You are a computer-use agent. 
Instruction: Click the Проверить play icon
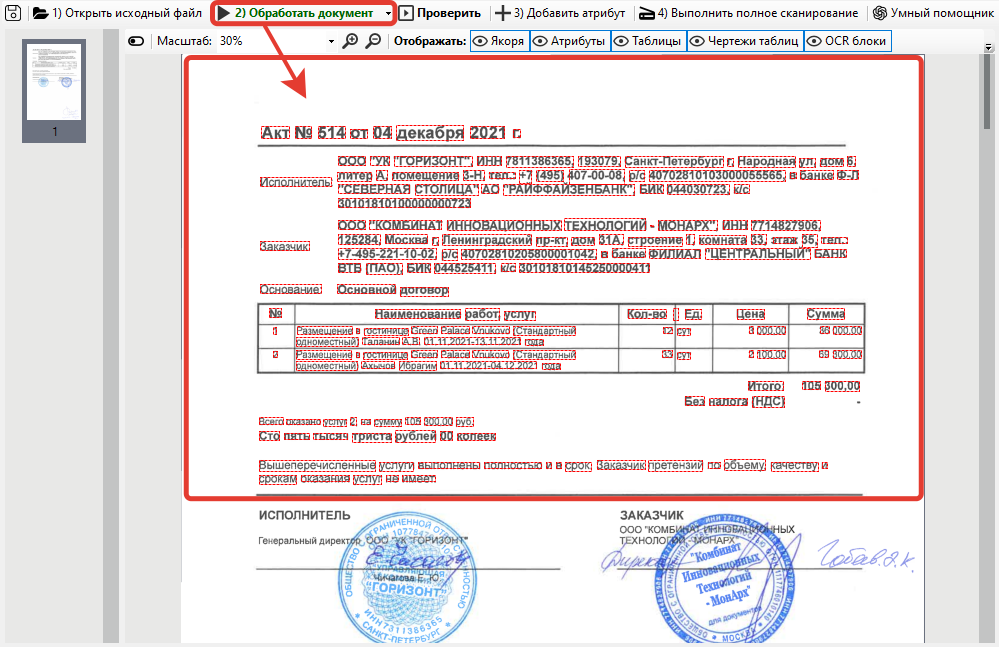(406, 13)
